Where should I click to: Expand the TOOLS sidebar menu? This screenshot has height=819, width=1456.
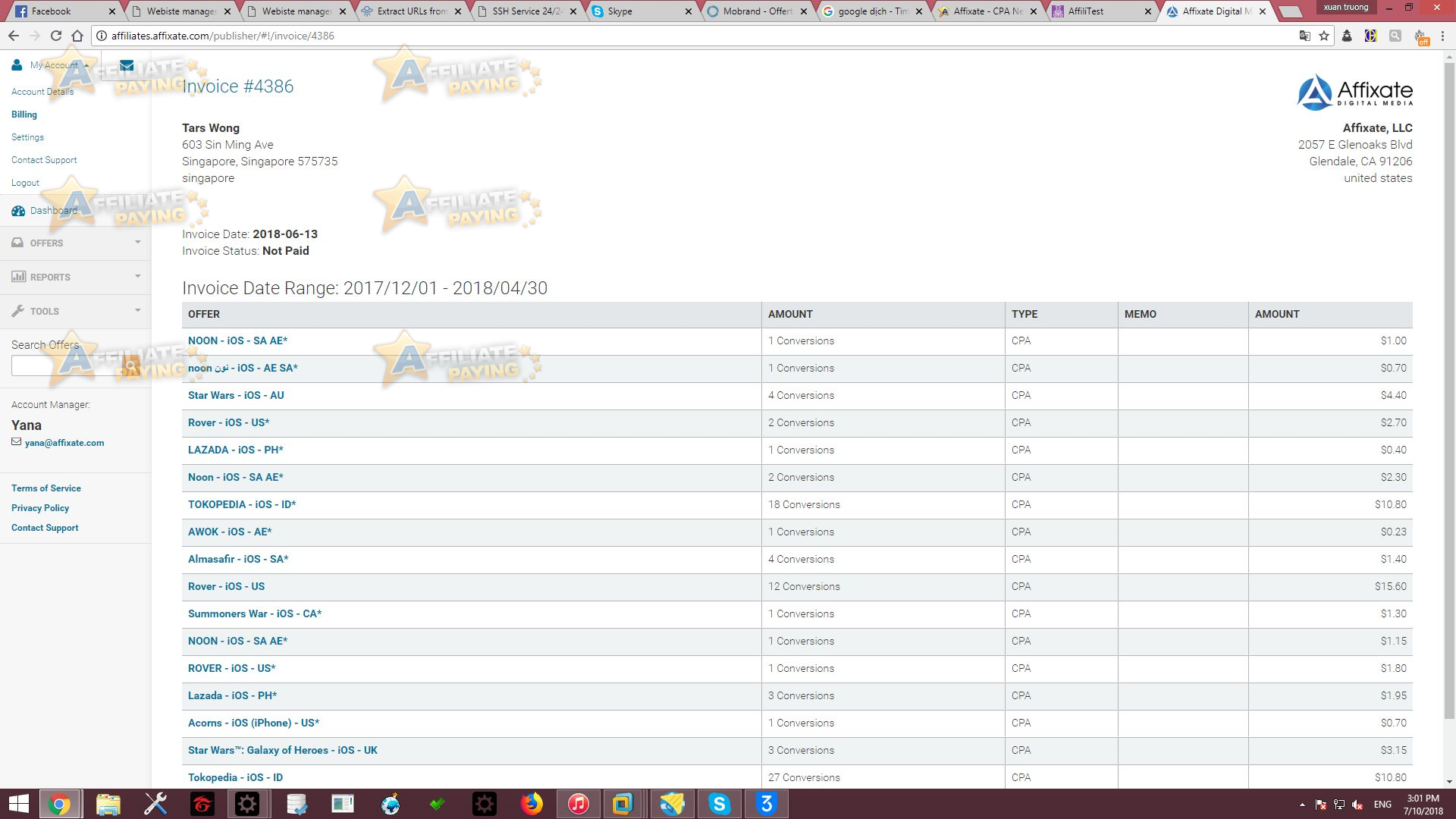click(76, 311)
